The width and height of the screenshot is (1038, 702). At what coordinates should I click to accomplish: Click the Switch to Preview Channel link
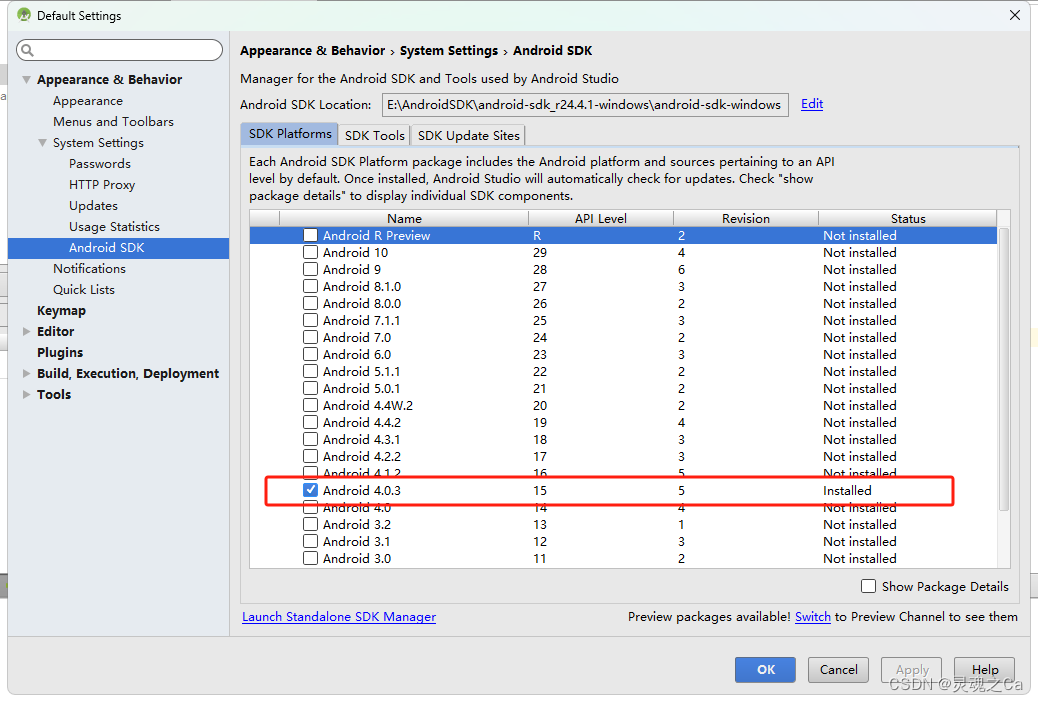(812, 617)
